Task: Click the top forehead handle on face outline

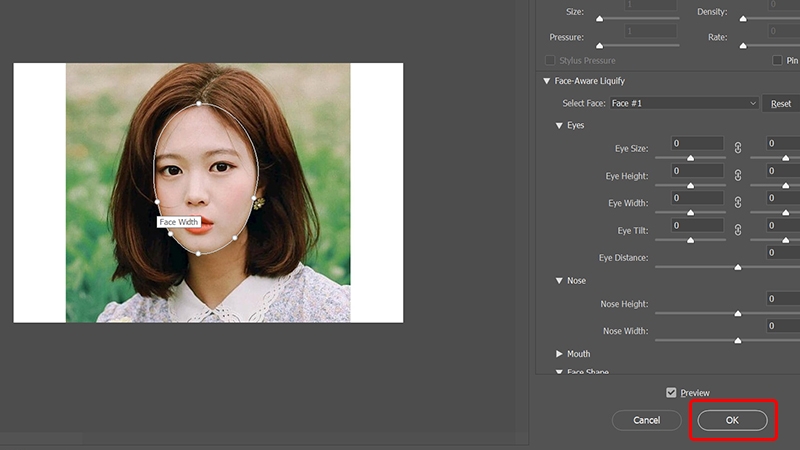Action: (199, 104)
